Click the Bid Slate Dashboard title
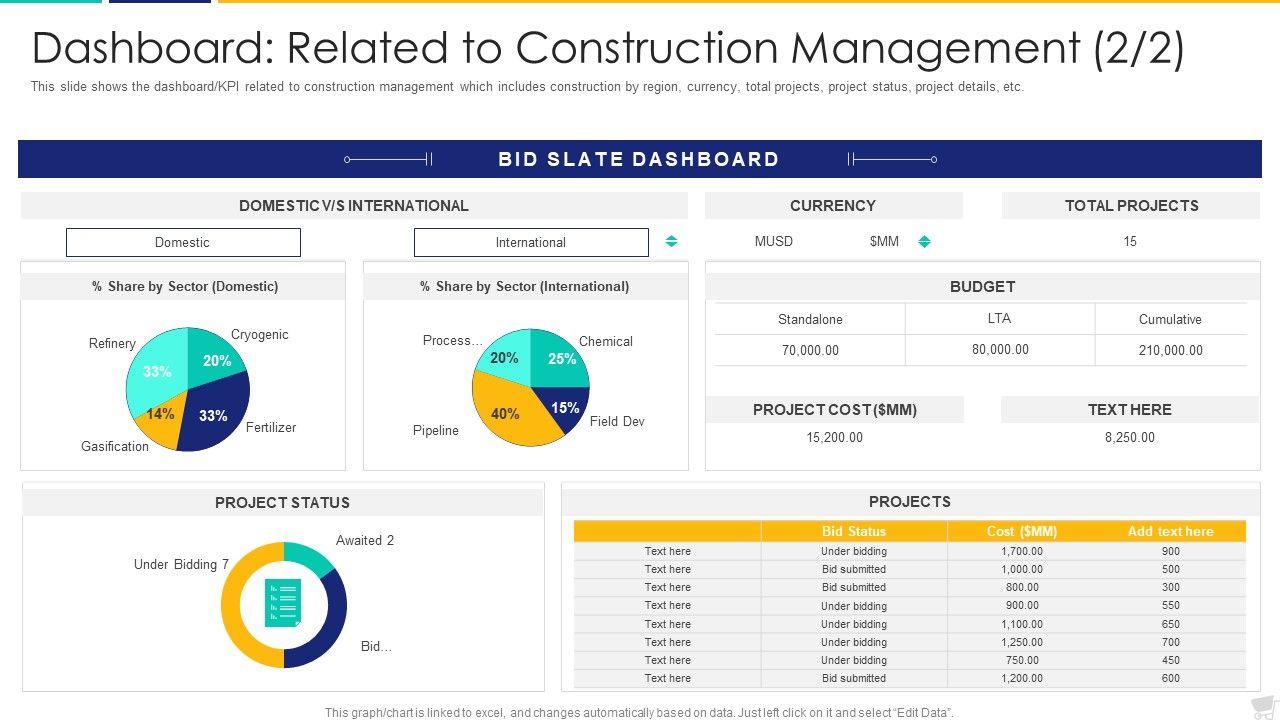1280x720 pixels. [x=639, y=159]
